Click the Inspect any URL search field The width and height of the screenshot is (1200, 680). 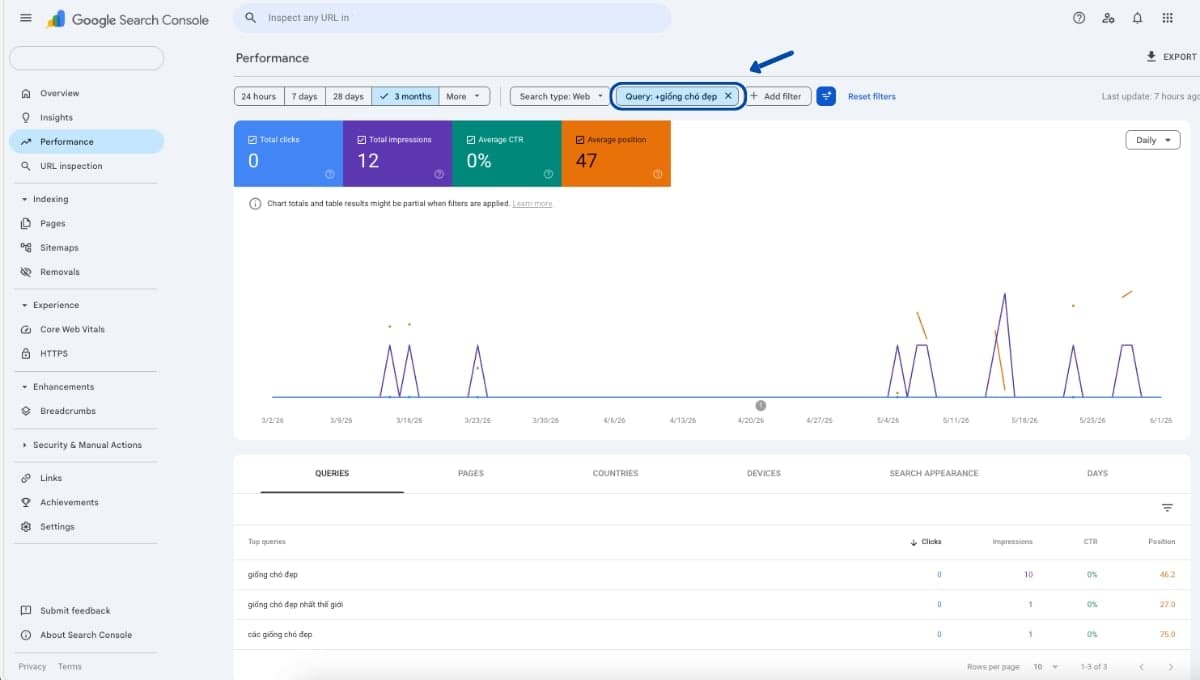click(x=452, y=18)
